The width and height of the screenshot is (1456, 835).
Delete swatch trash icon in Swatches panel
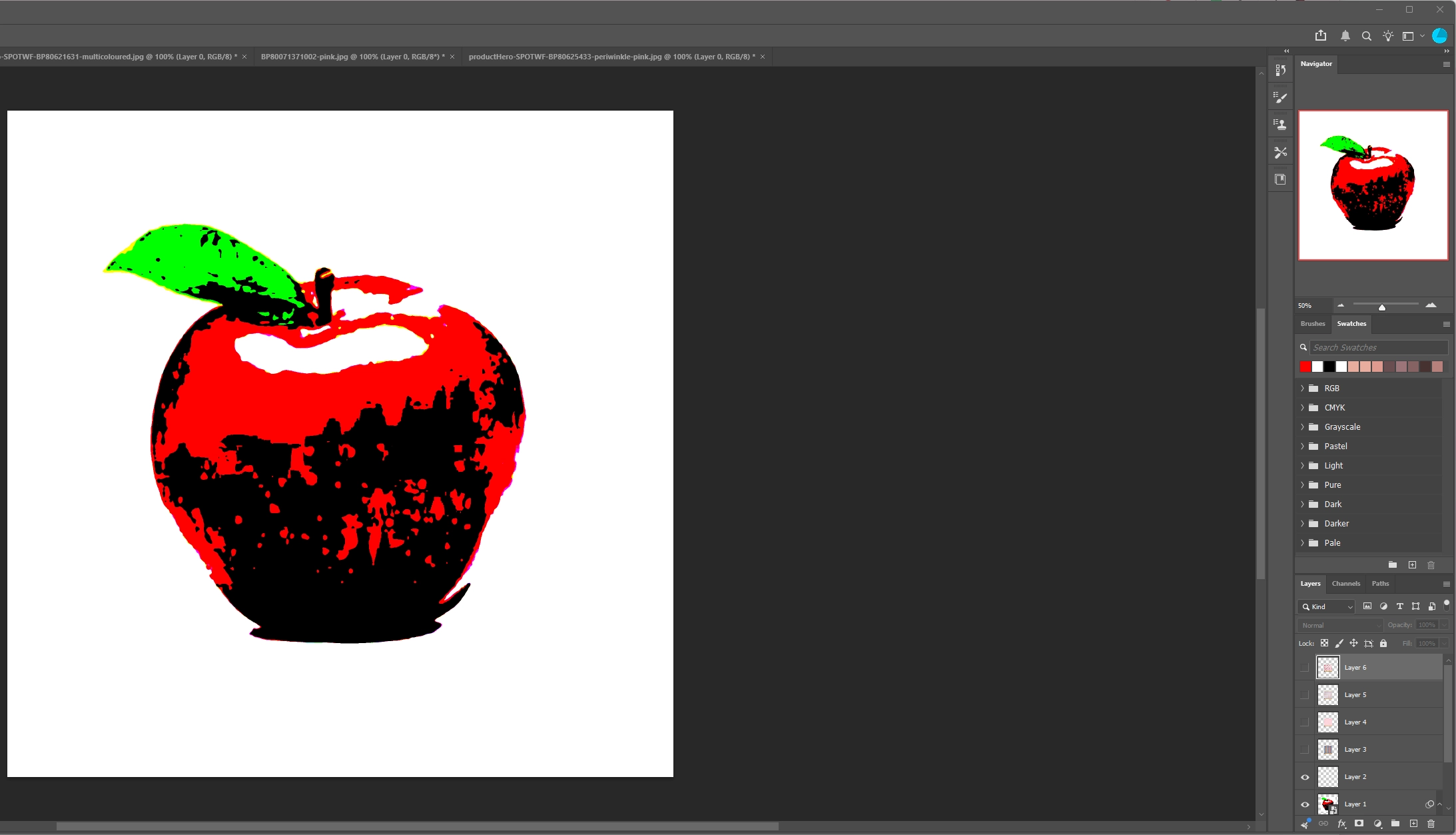click(1431, 564)
